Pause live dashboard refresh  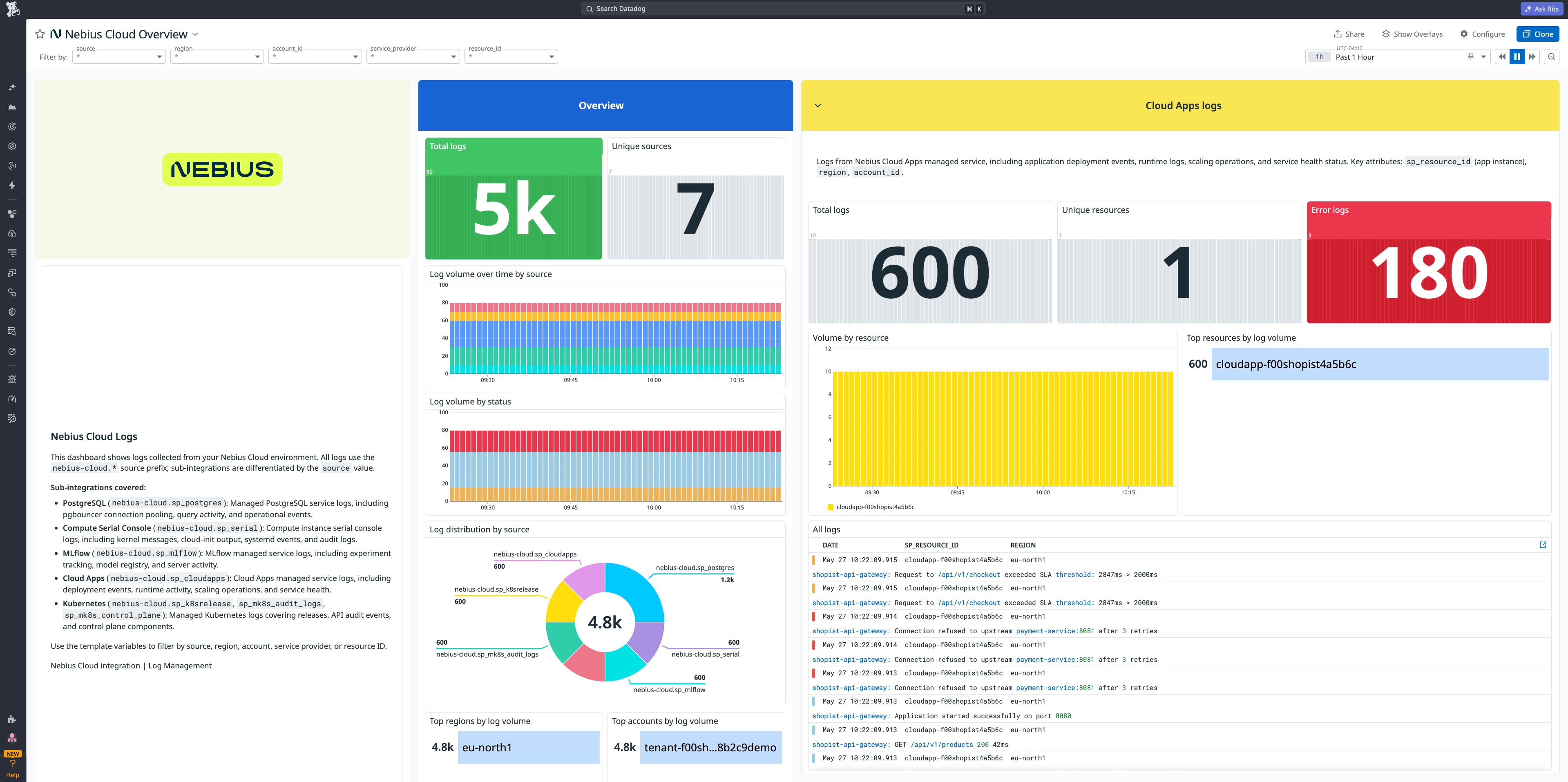(x=1517, y=57)
